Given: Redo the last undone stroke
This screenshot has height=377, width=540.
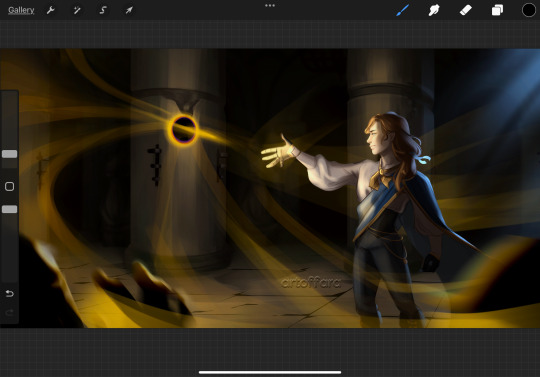Looking at the screenshot, I should pyautogui.click(x=10, y=313).
